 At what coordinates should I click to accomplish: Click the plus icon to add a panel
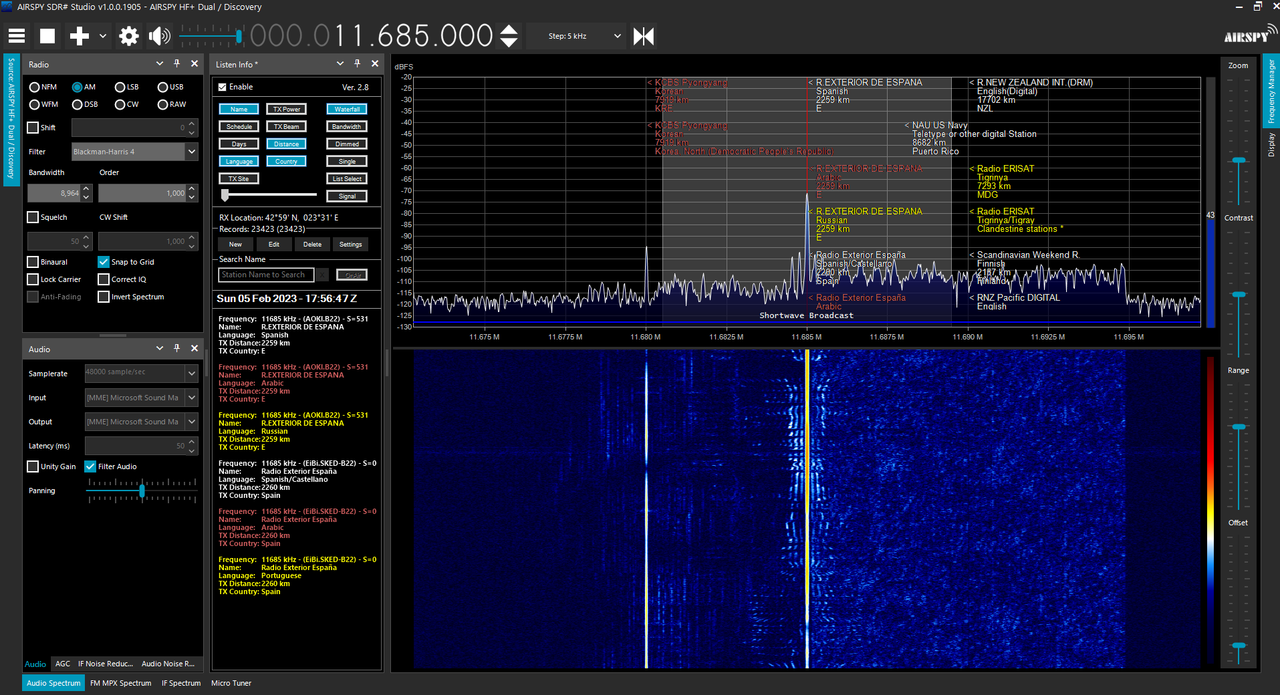(x=79, y=36)
